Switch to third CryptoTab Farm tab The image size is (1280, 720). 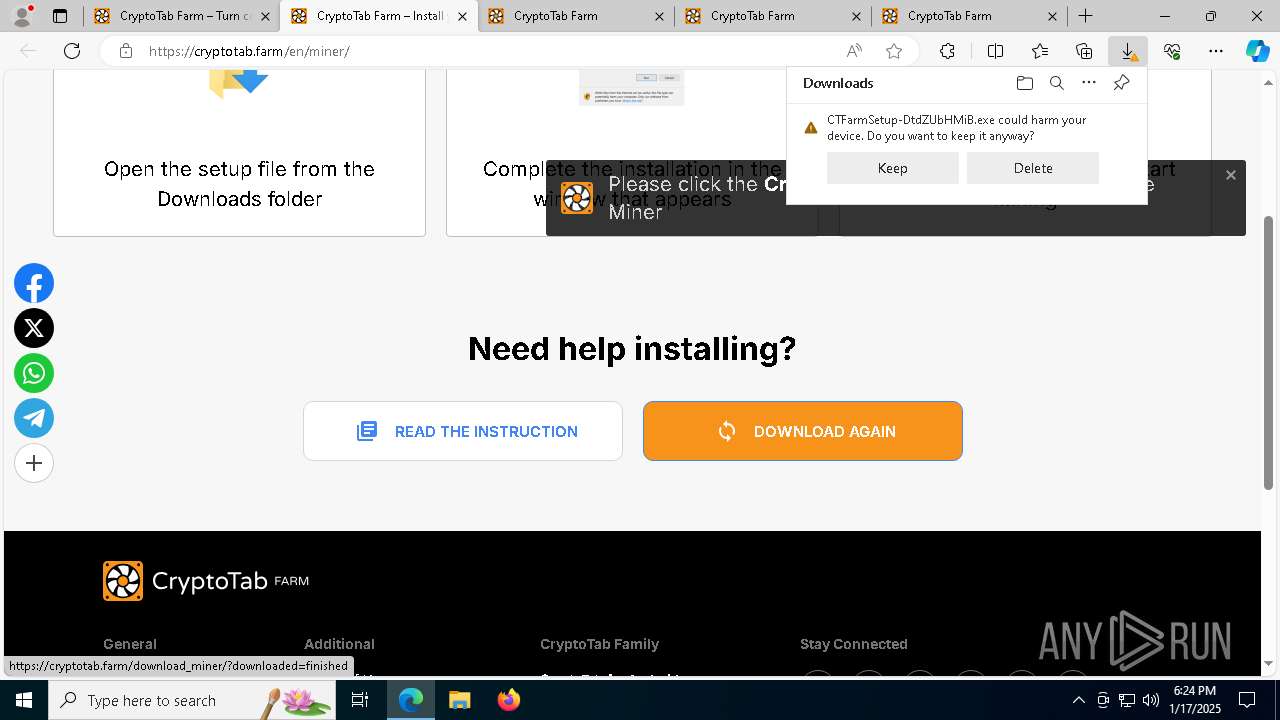[x=575, y=16]
